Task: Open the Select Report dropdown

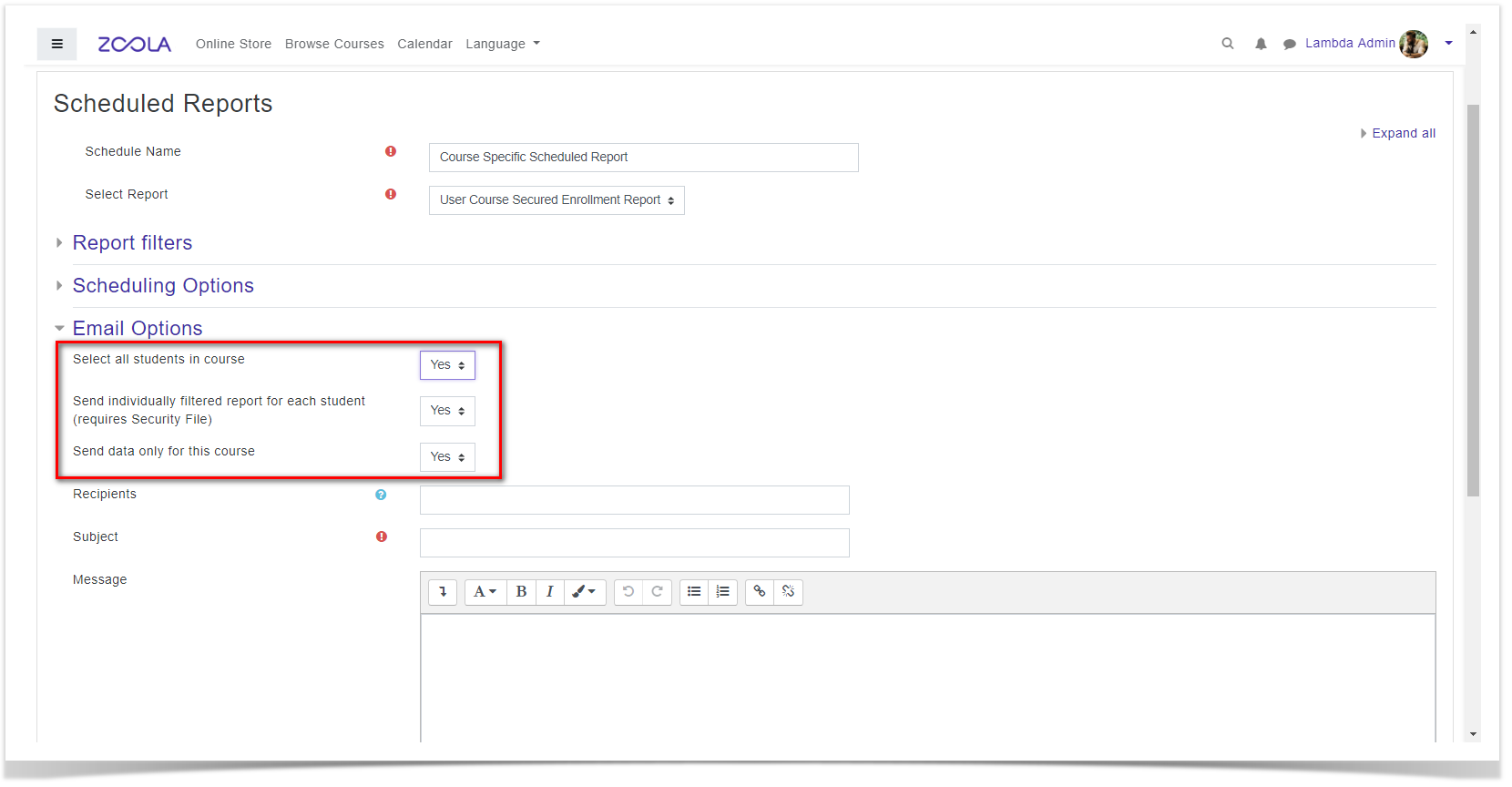Action: tap(557, 200)
